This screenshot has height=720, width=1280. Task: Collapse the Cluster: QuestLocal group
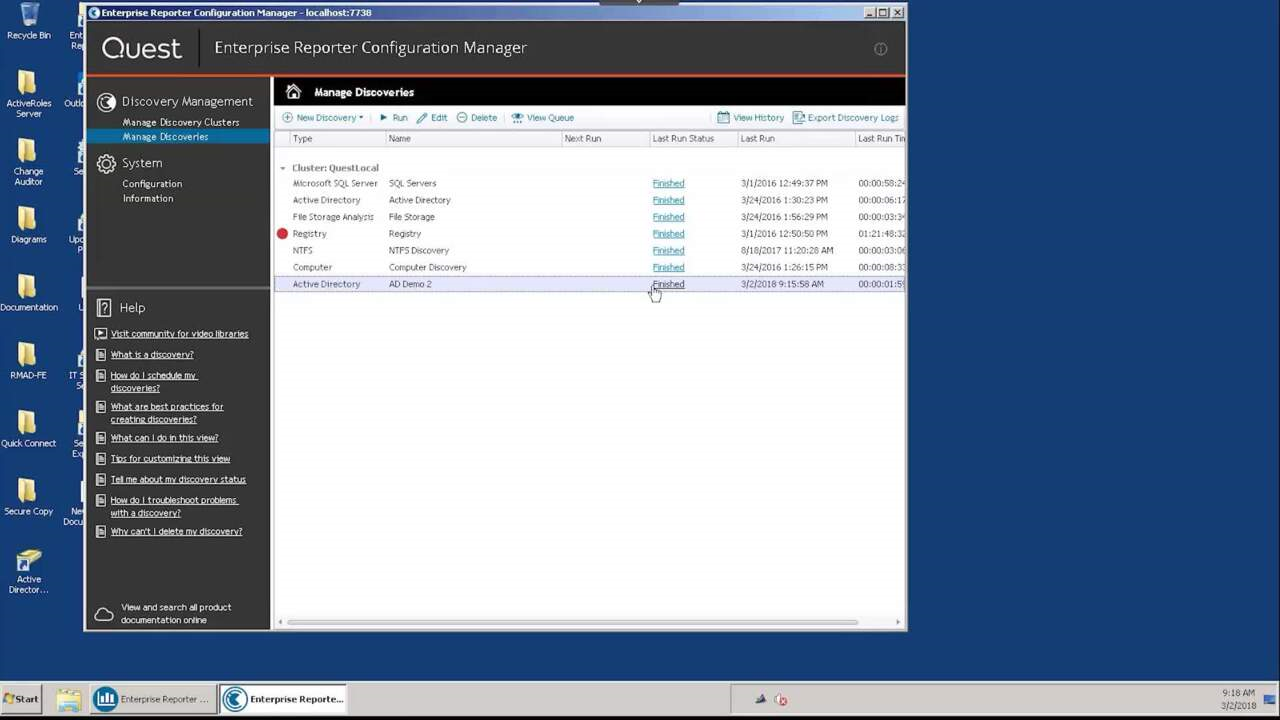pos(283,169)
